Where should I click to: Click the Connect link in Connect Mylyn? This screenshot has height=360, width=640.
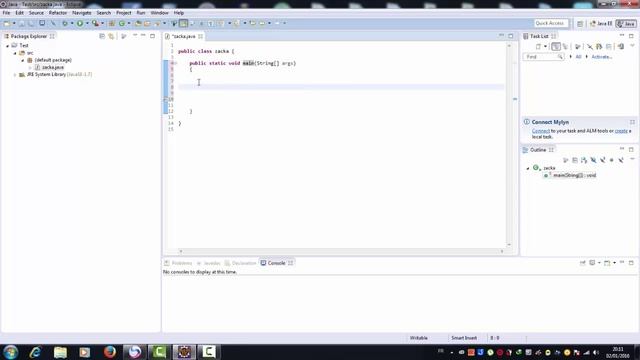click(541, 131)
